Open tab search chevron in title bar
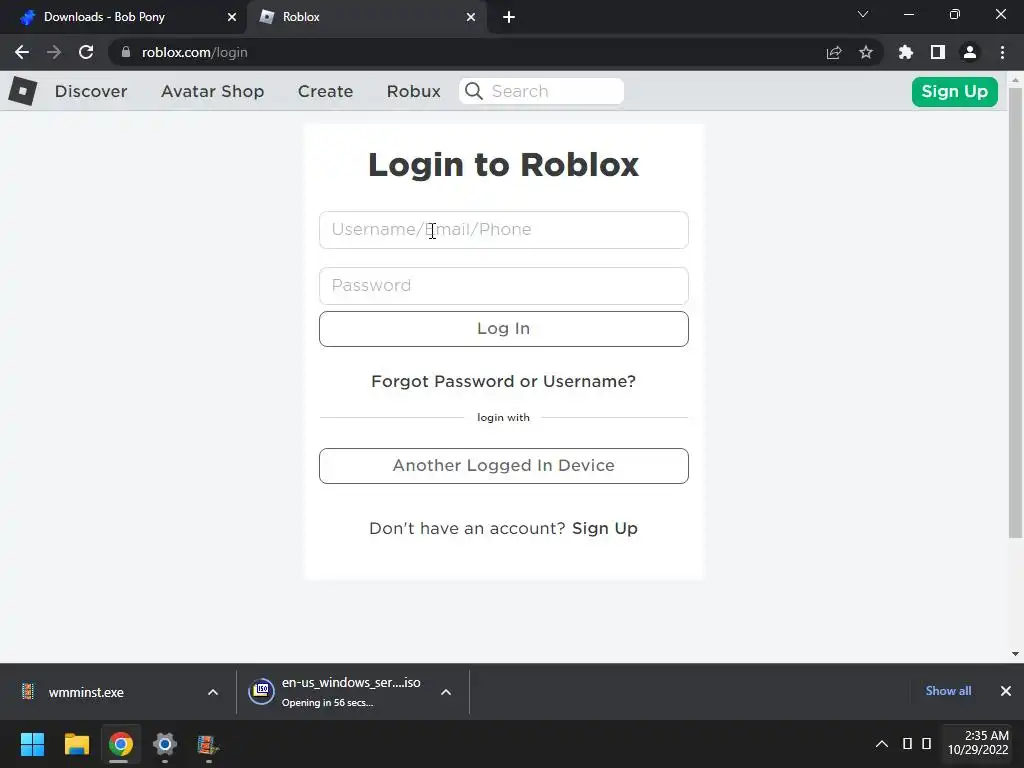This screenshot has width=1024, height=768. [863, 14]
